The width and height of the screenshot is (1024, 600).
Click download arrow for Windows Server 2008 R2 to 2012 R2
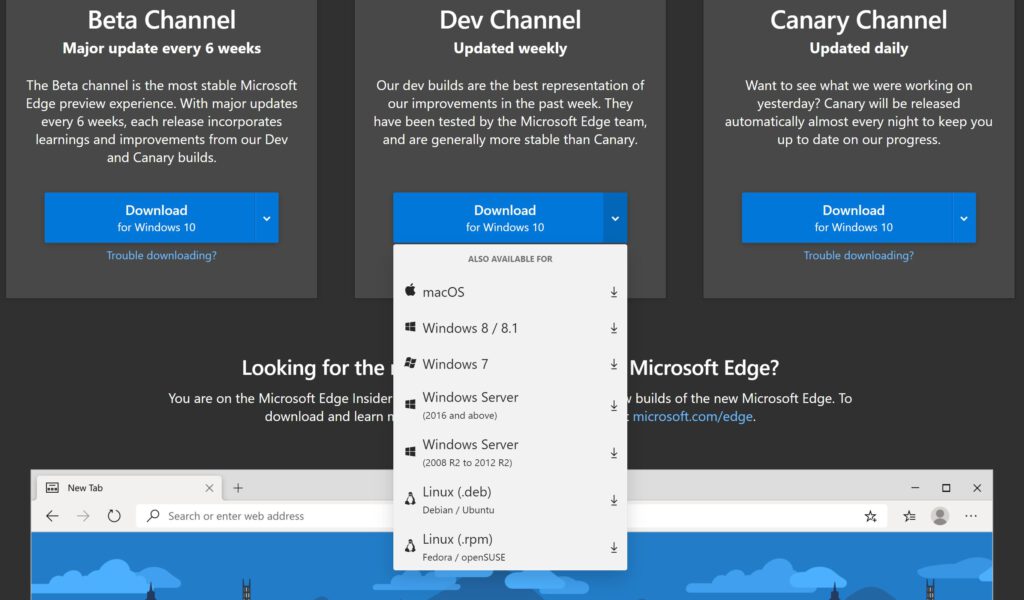pyautogui.click(x=614, y=452)
